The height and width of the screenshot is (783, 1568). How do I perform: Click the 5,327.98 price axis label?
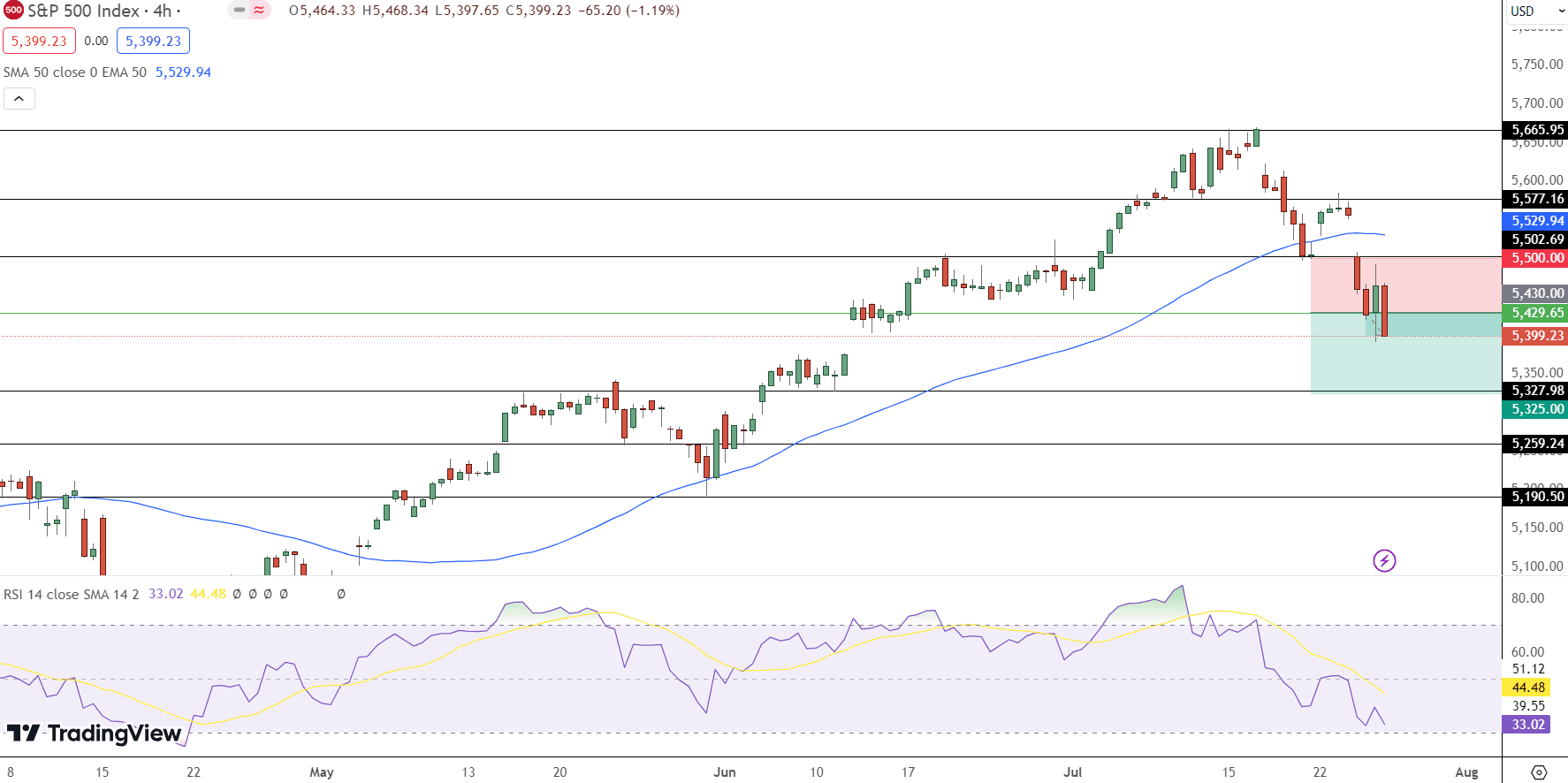(1534, 391)
